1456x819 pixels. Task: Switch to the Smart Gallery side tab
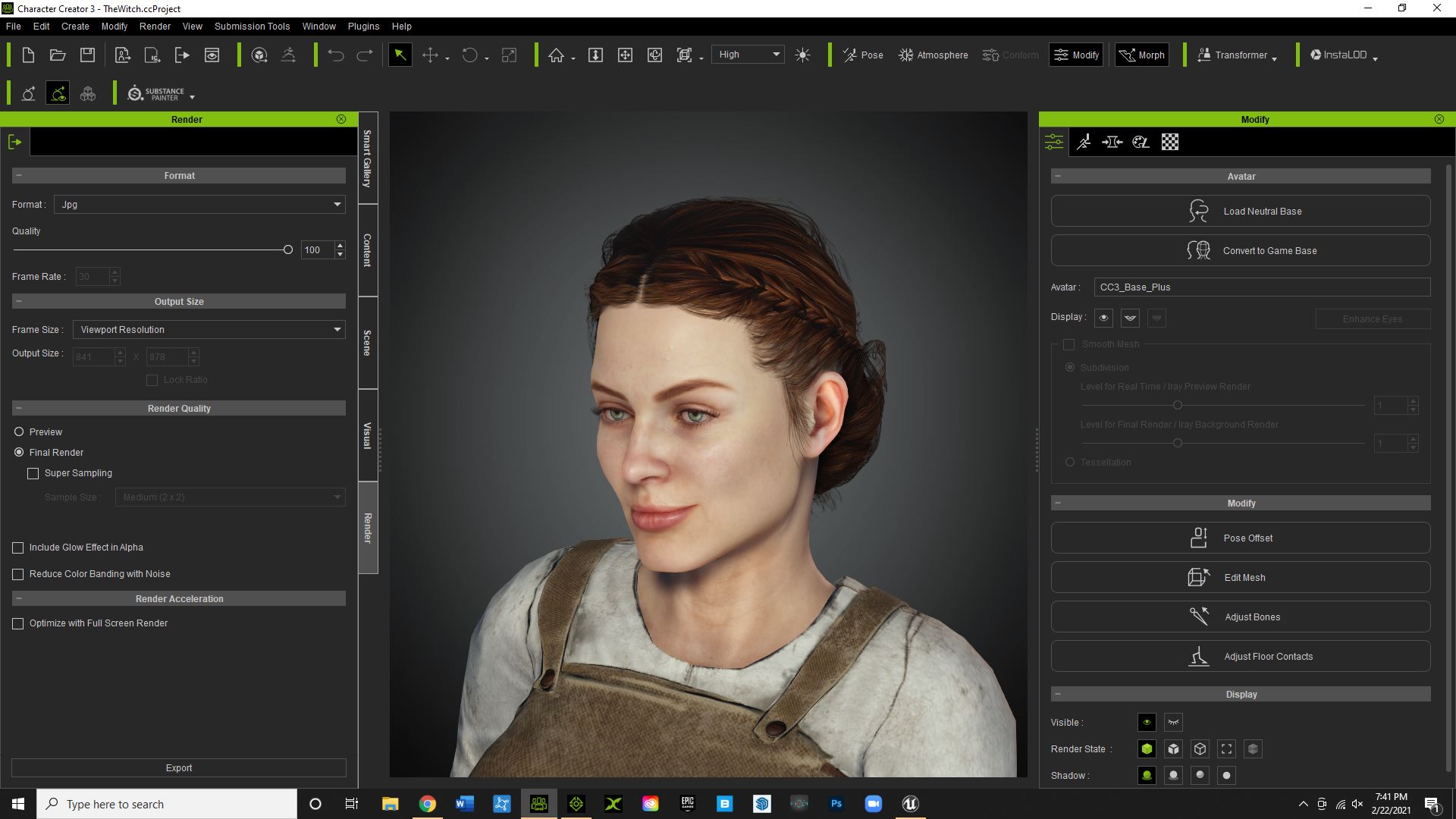point(368,158)
